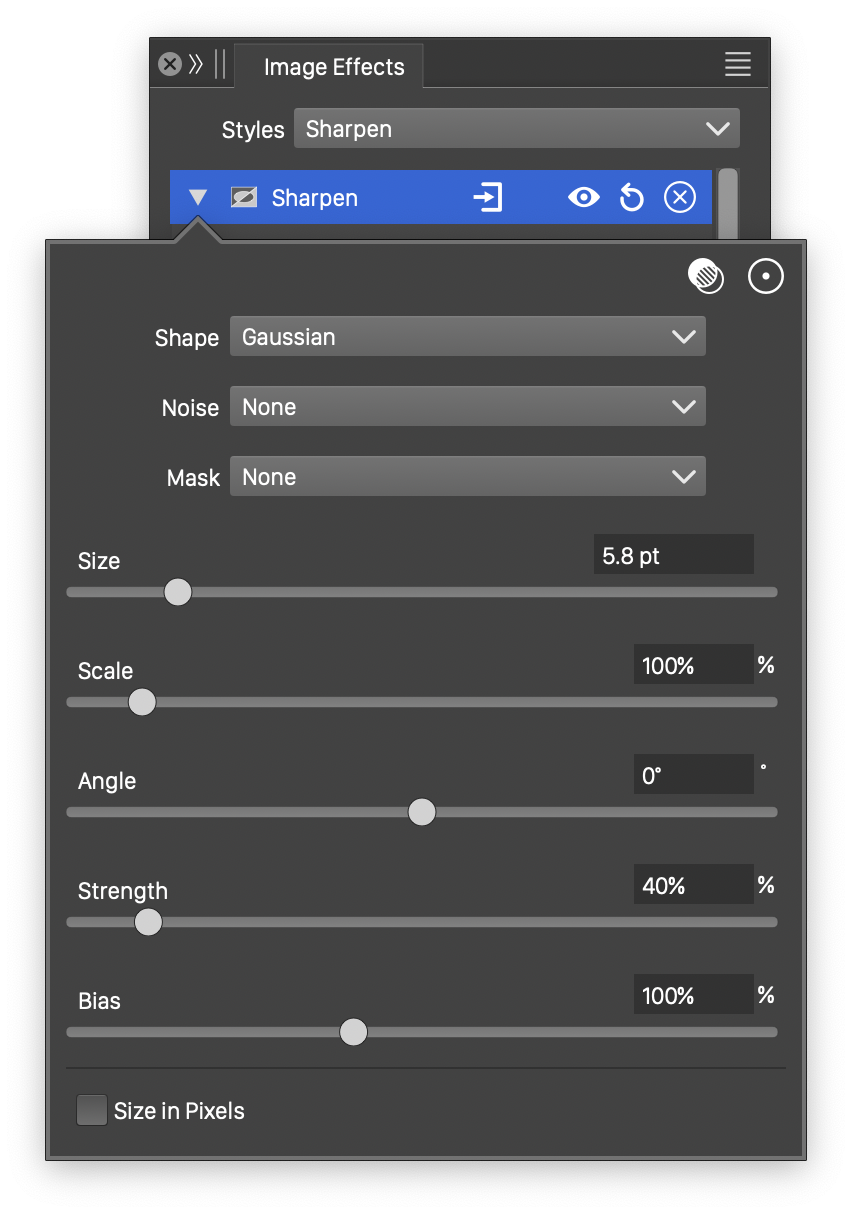Click the panel menu hamburger icon
Screen dimensions: 852x1214
point(737,65)
